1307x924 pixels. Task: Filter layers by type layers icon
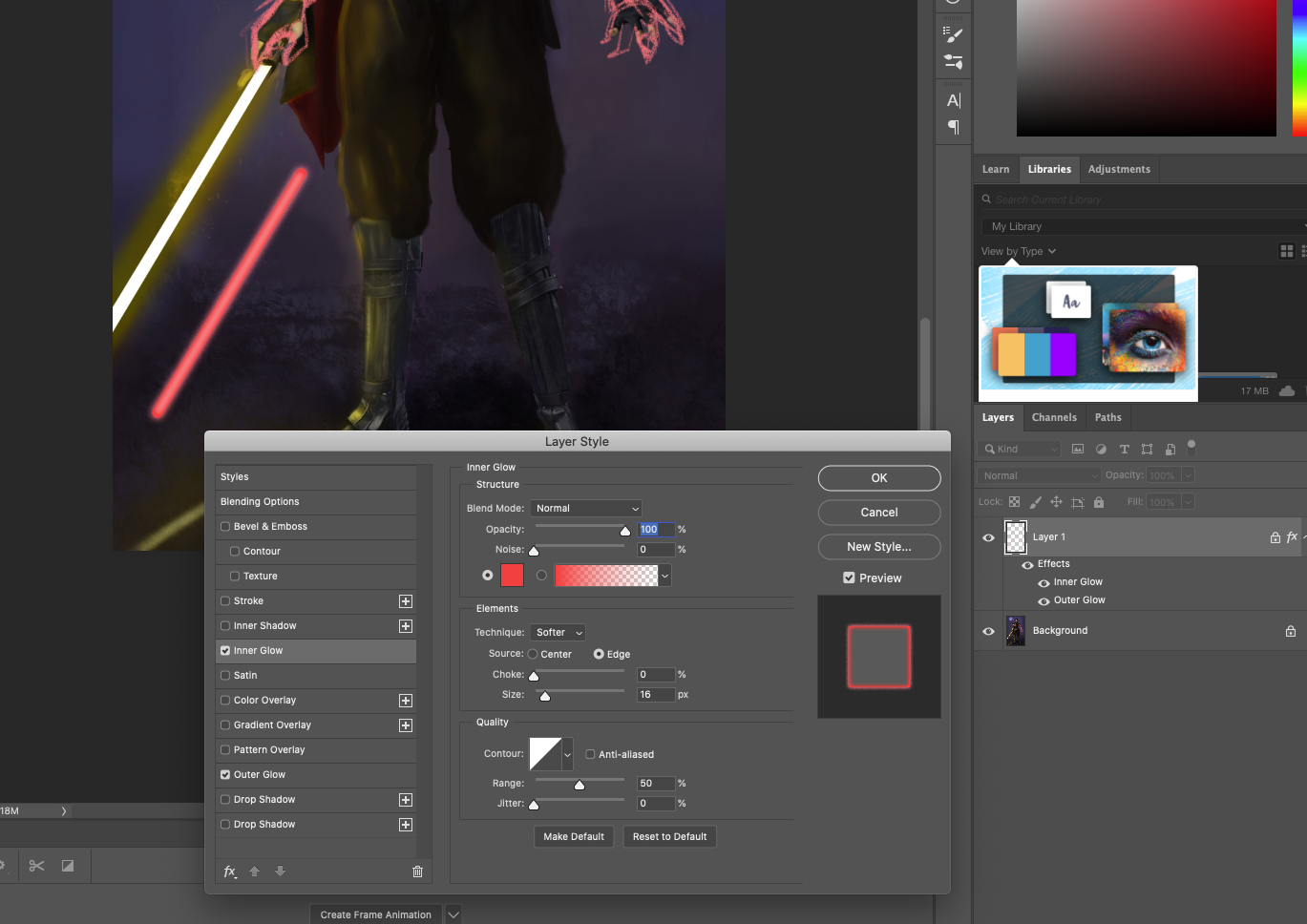click(x=1124, y=449)
